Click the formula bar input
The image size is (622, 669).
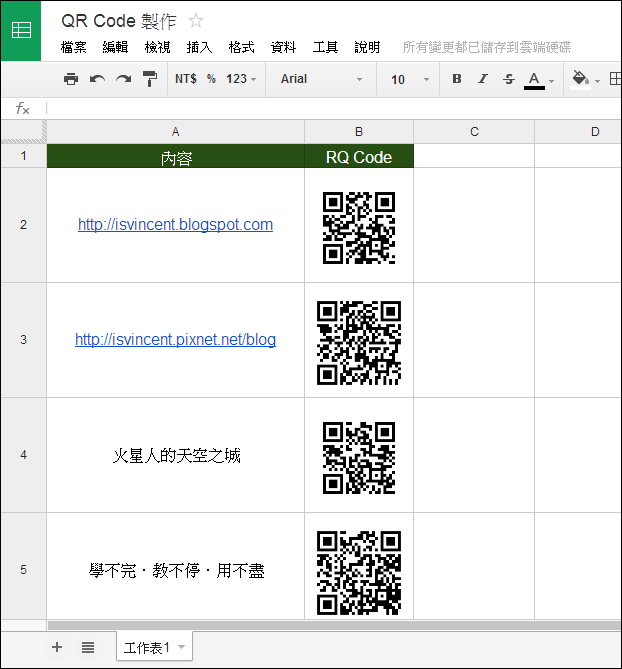(333, 108)
